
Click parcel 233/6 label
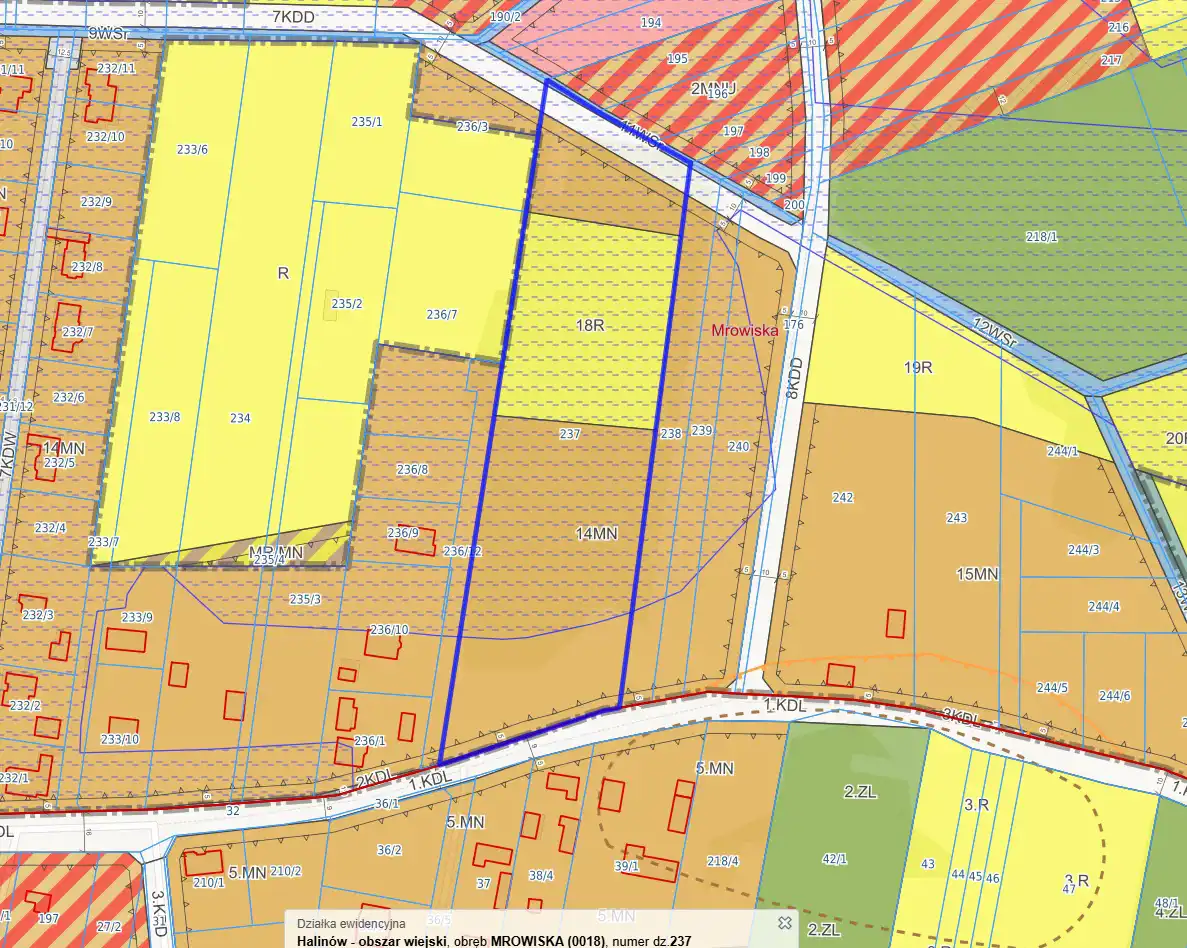pyautogui.click(x=192, y=149)
